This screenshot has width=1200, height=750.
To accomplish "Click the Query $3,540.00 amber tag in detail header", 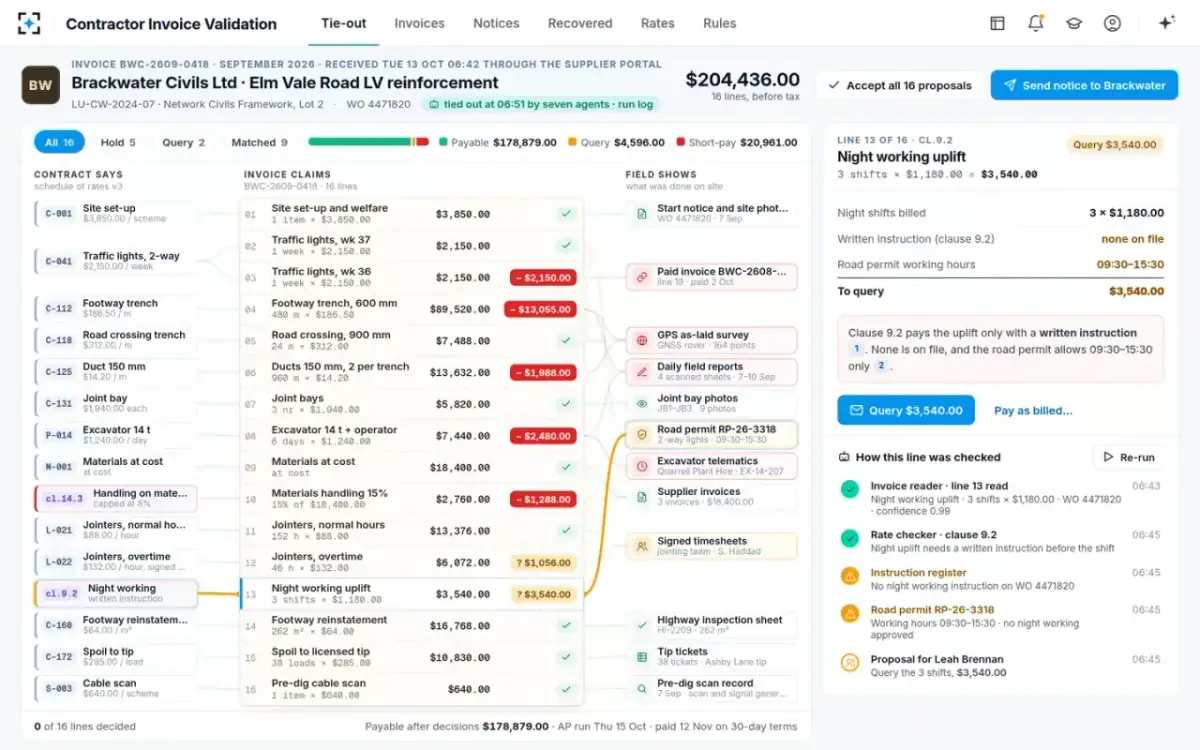I will pos(1115,145).
